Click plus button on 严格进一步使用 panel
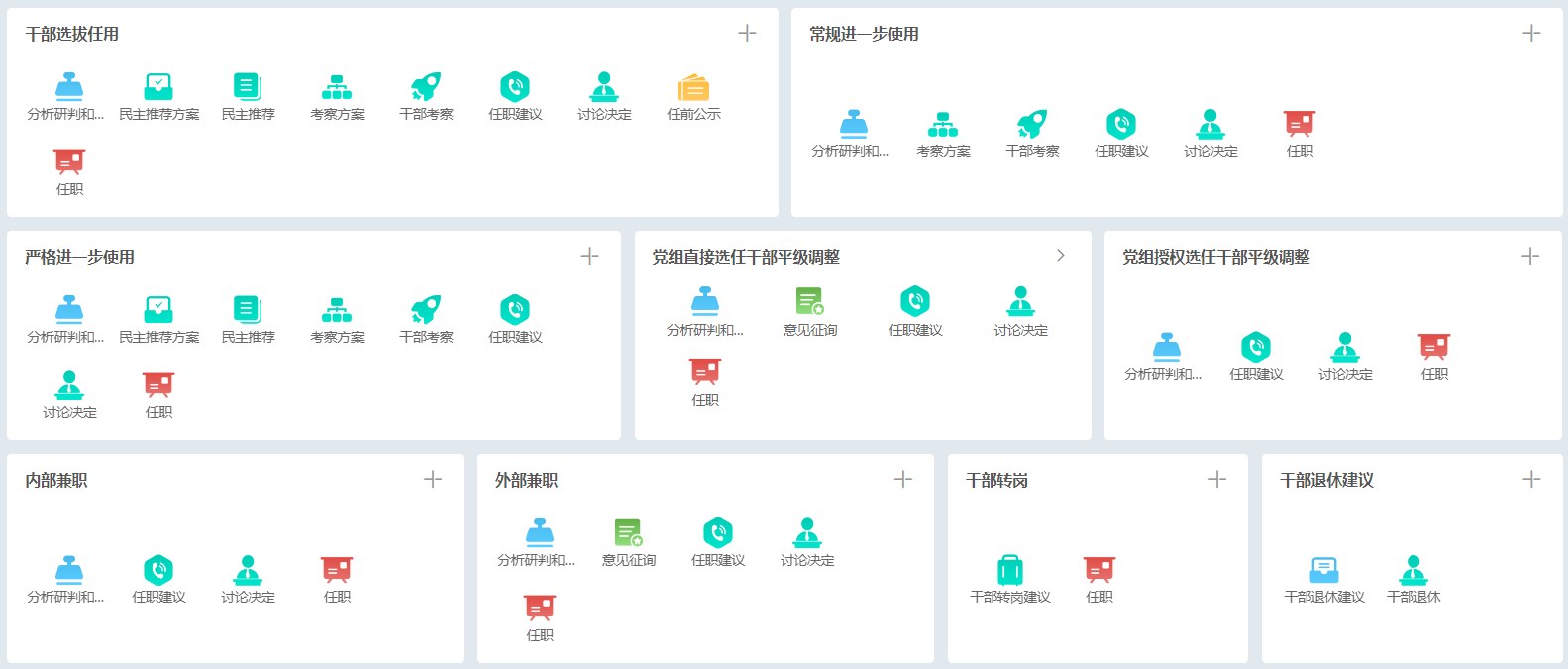The width and height of the screenshot is (1568, 669). [589, 256]
